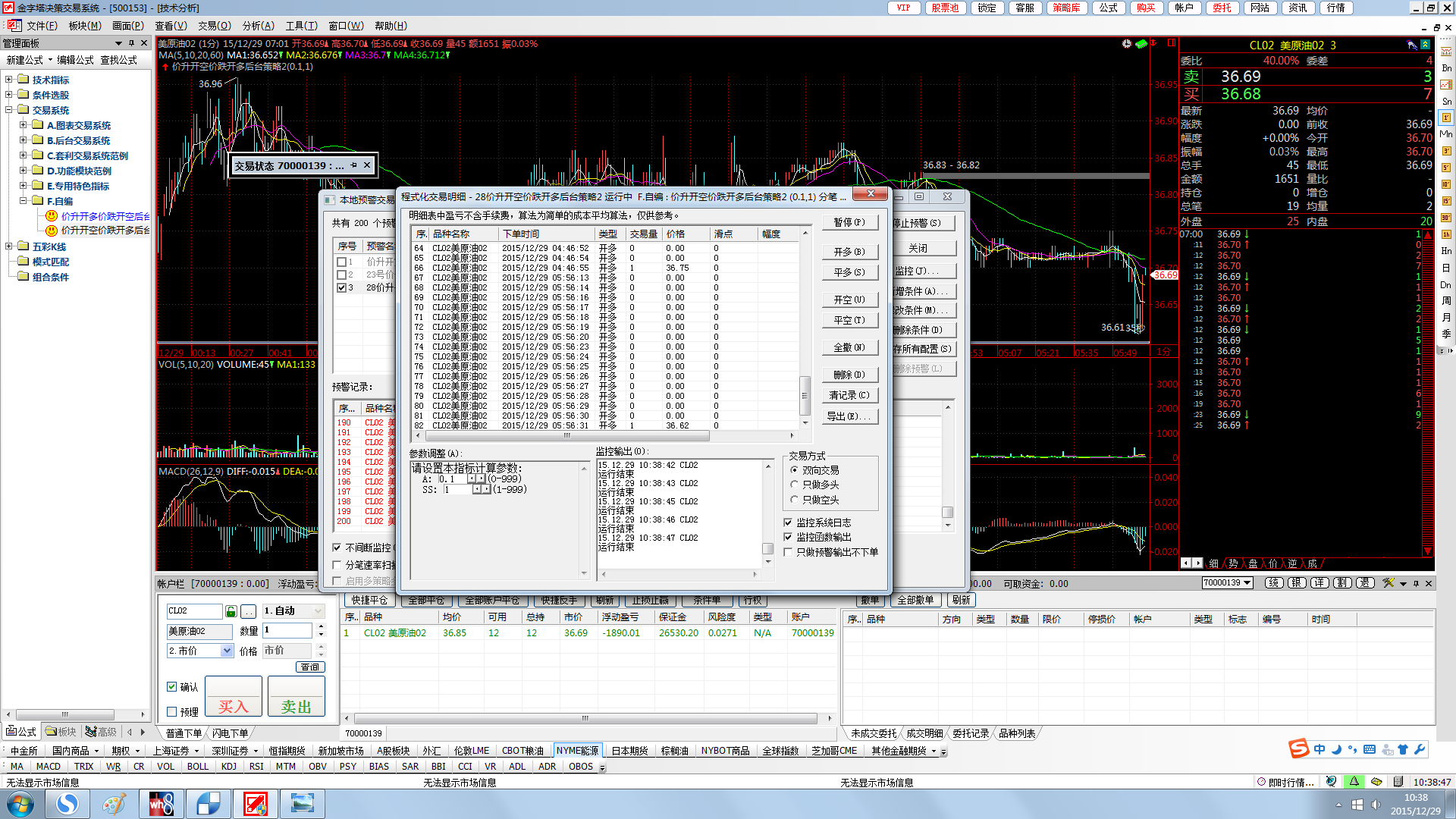Open the 其他金融期货 dropdown arrow
This screenshot has width=1456, height=819.
tap(934, 752)
